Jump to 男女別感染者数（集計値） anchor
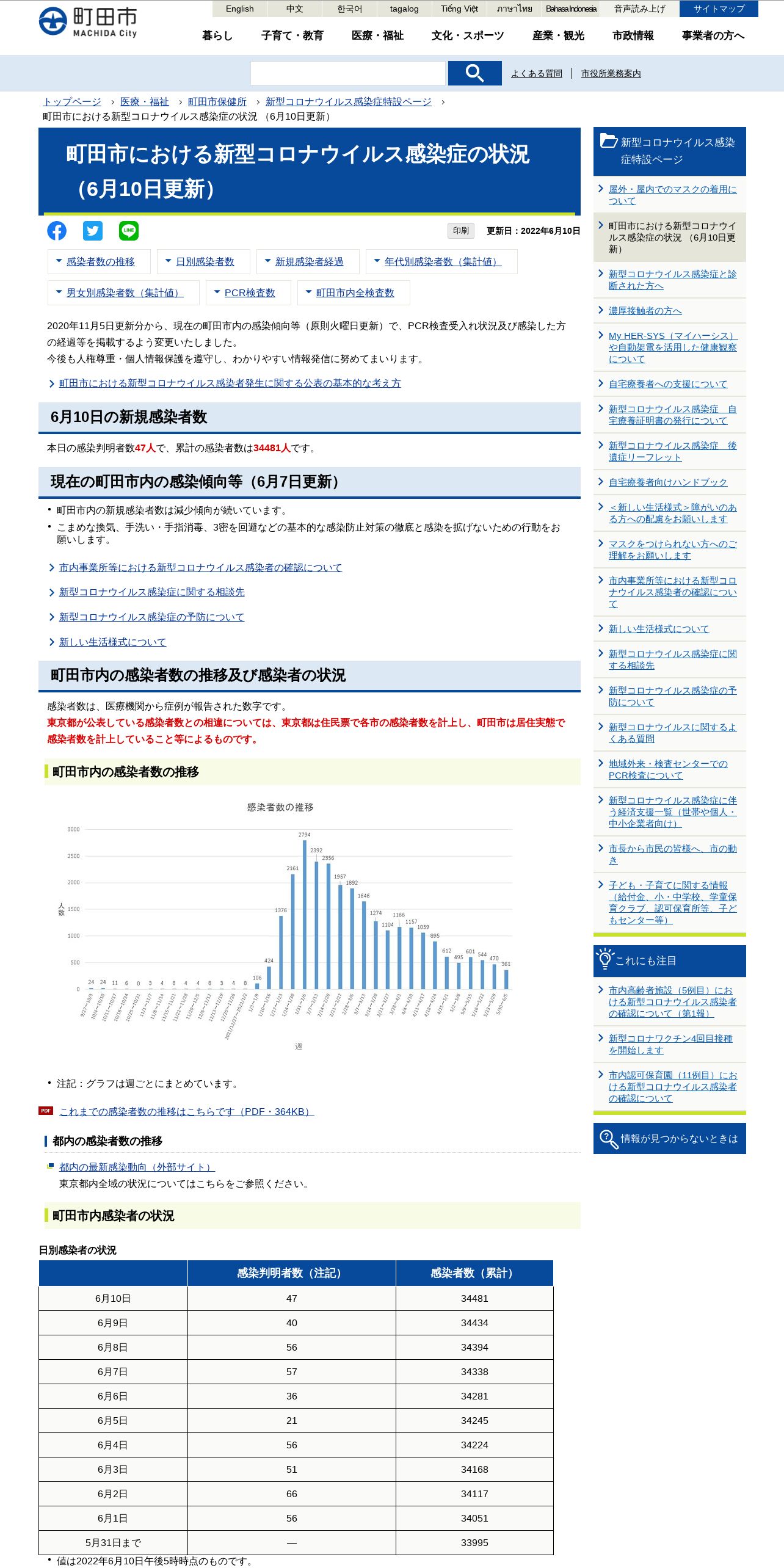 pos(124,292)
